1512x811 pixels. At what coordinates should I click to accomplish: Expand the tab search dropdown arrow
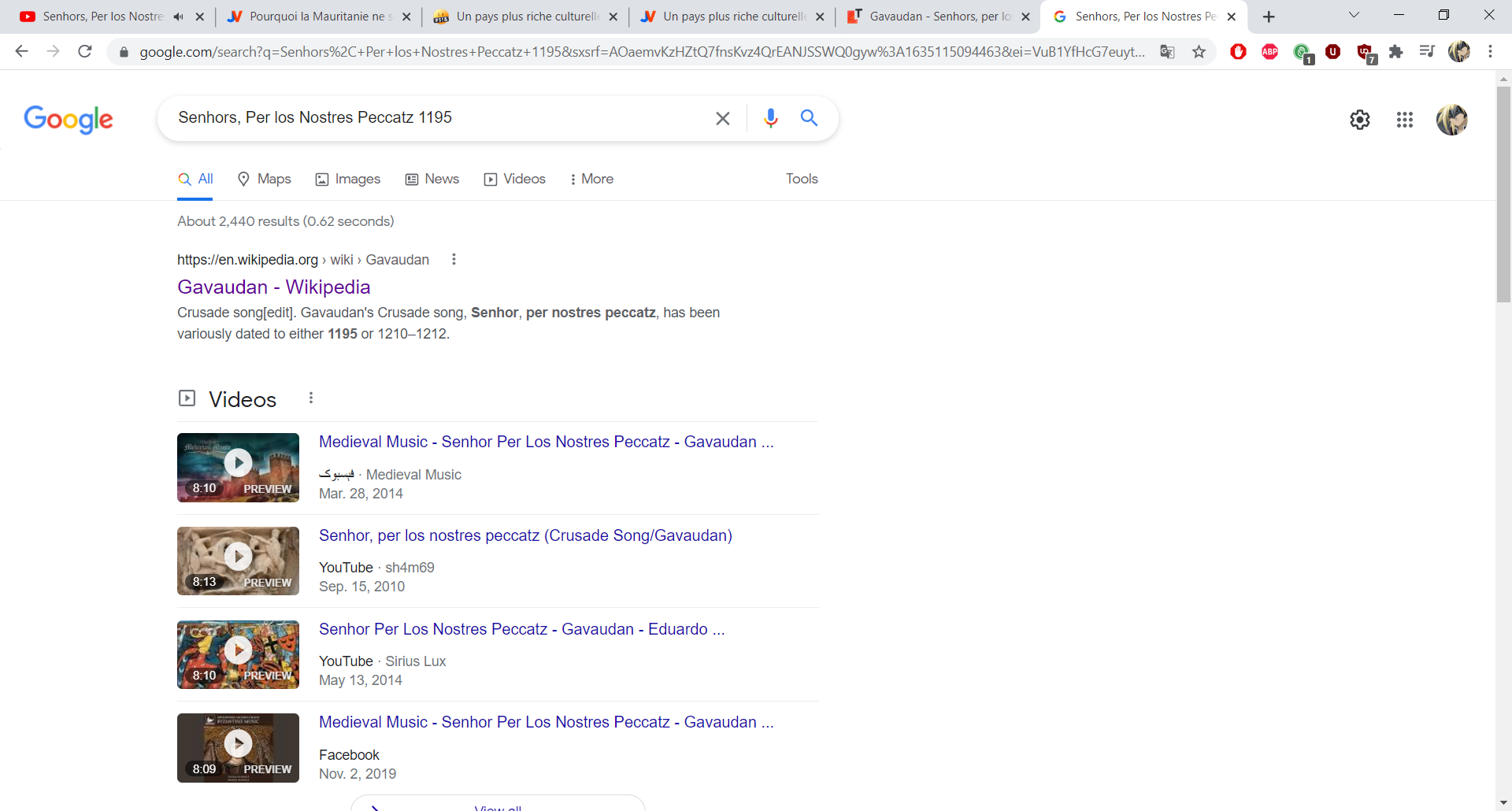[1354, 15]
